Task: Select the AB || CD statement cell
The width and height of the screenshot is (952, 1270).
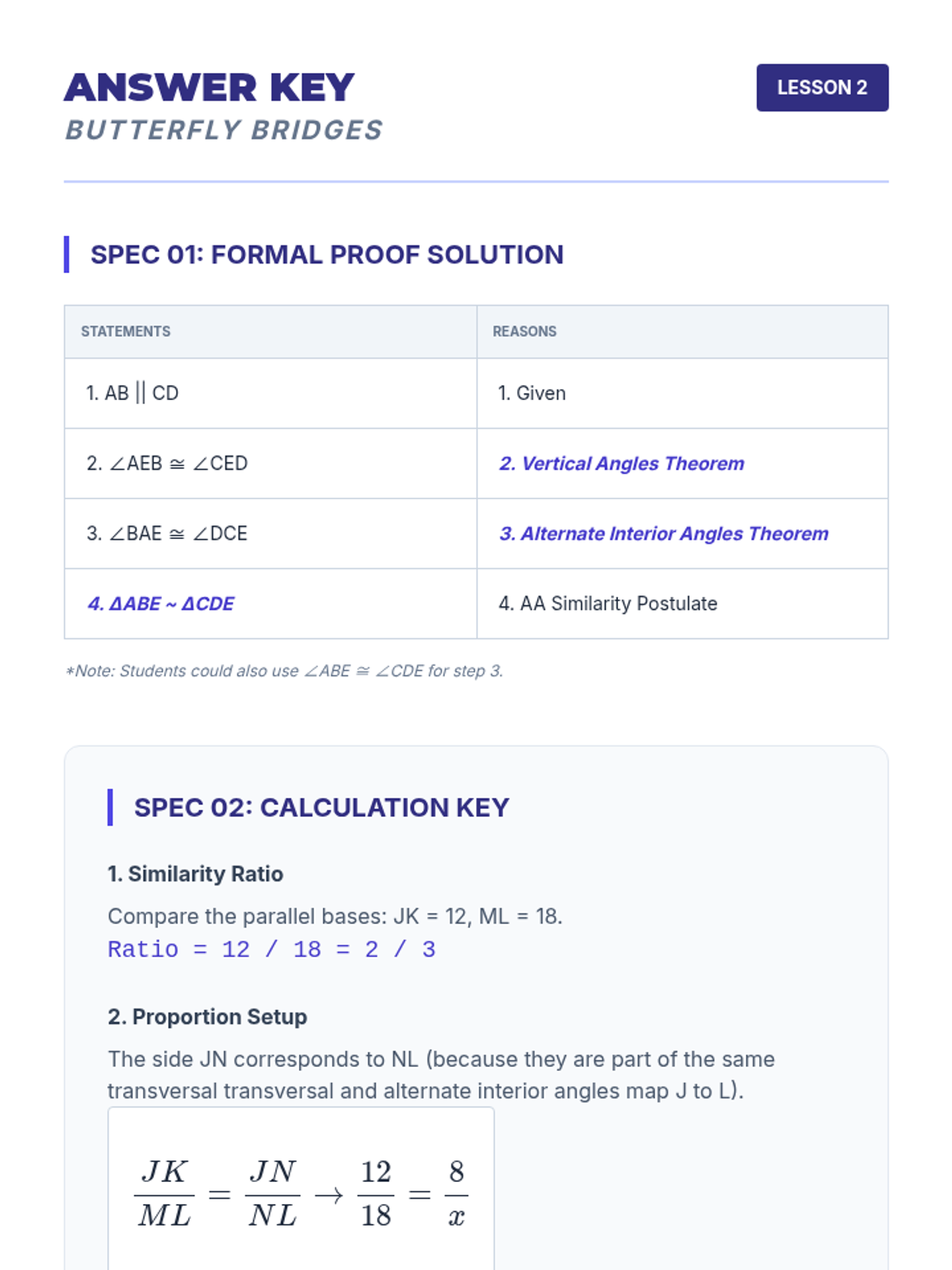Action: tap(132, 393)
